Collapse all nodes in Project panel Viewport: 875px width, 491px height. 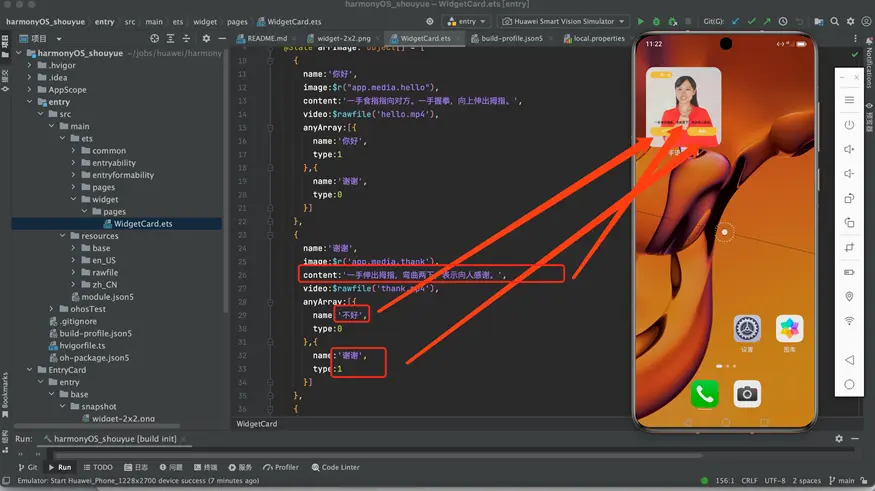[x=186, y=38]
